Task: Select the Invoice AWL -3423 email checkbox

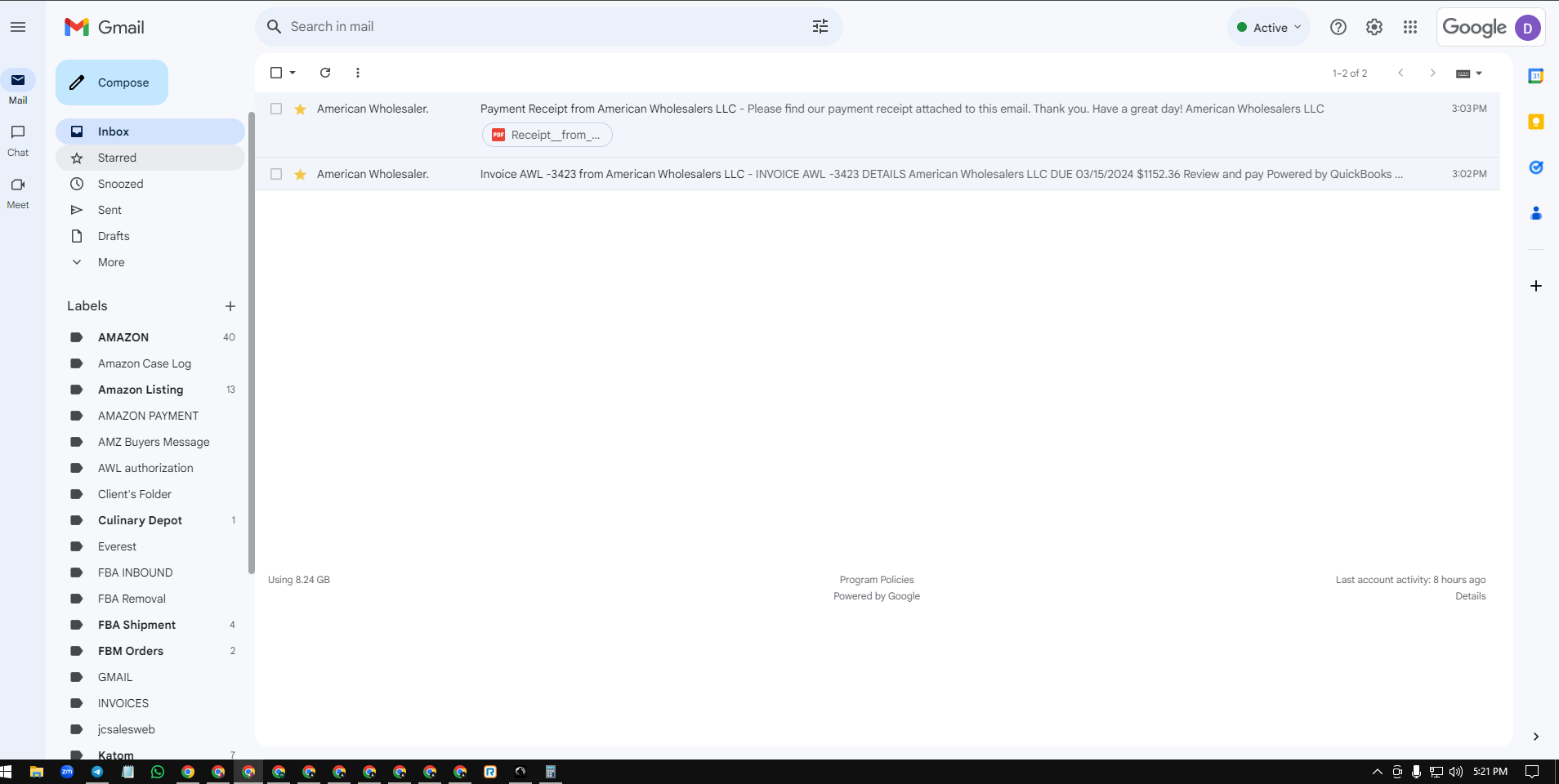Action: click(x=276, y=174)
